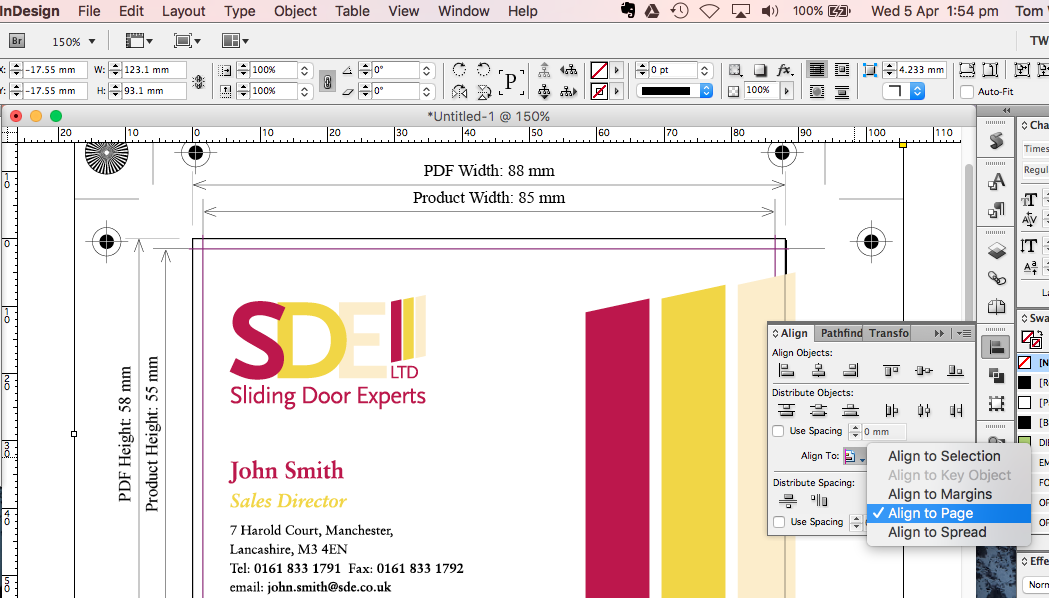The image size is (1049, 598).
Task: Click the Wi-Fi icon in menu bar
Action: point(709,11)
